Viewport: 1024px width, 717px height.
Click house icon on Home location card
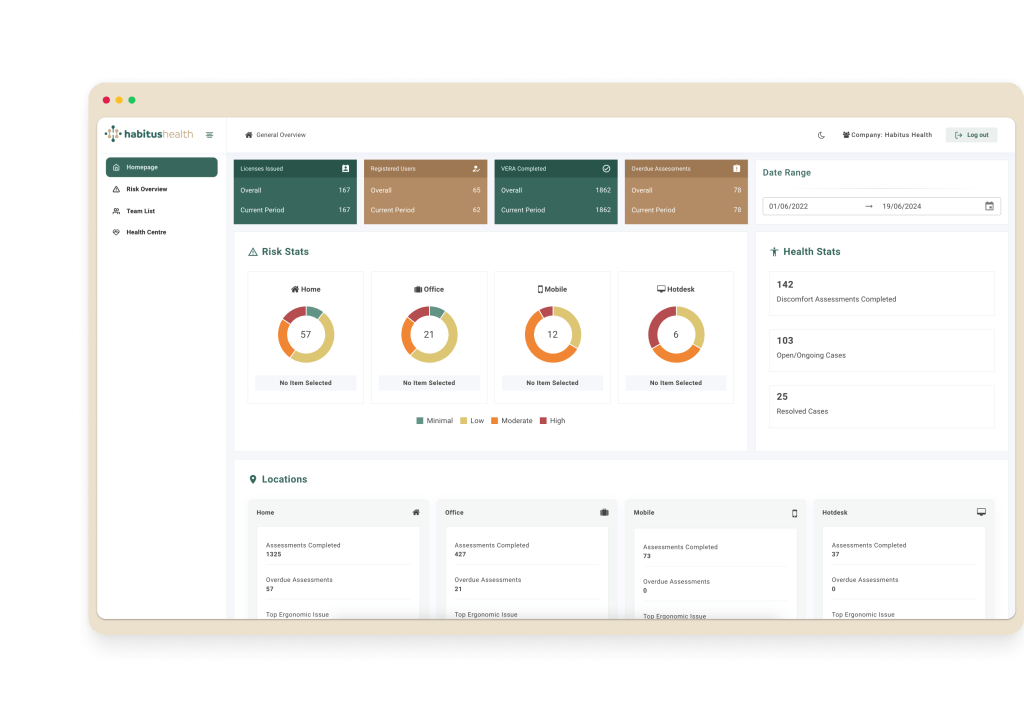point(416,513)
